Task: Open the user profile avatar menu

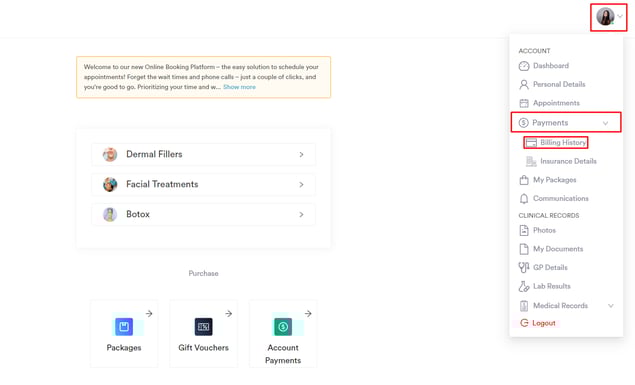Action: [605, 17]
